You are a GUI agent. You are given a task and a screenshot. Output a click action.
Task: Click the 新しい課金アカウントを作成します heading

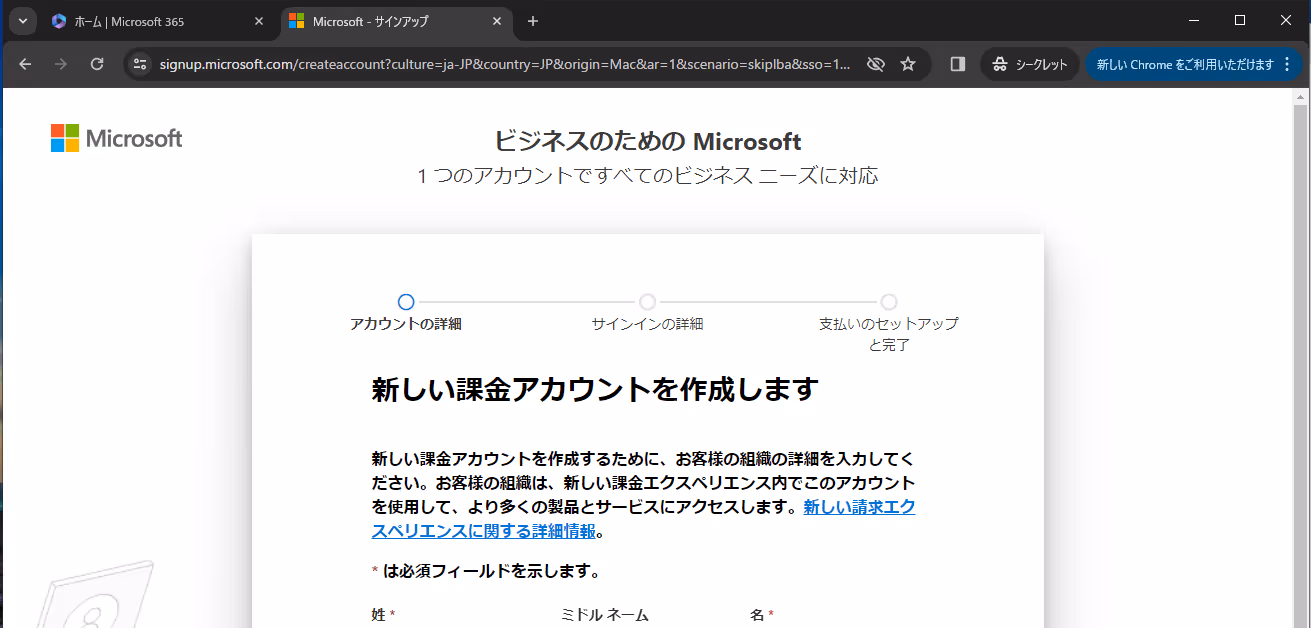(x=595, y=389)
